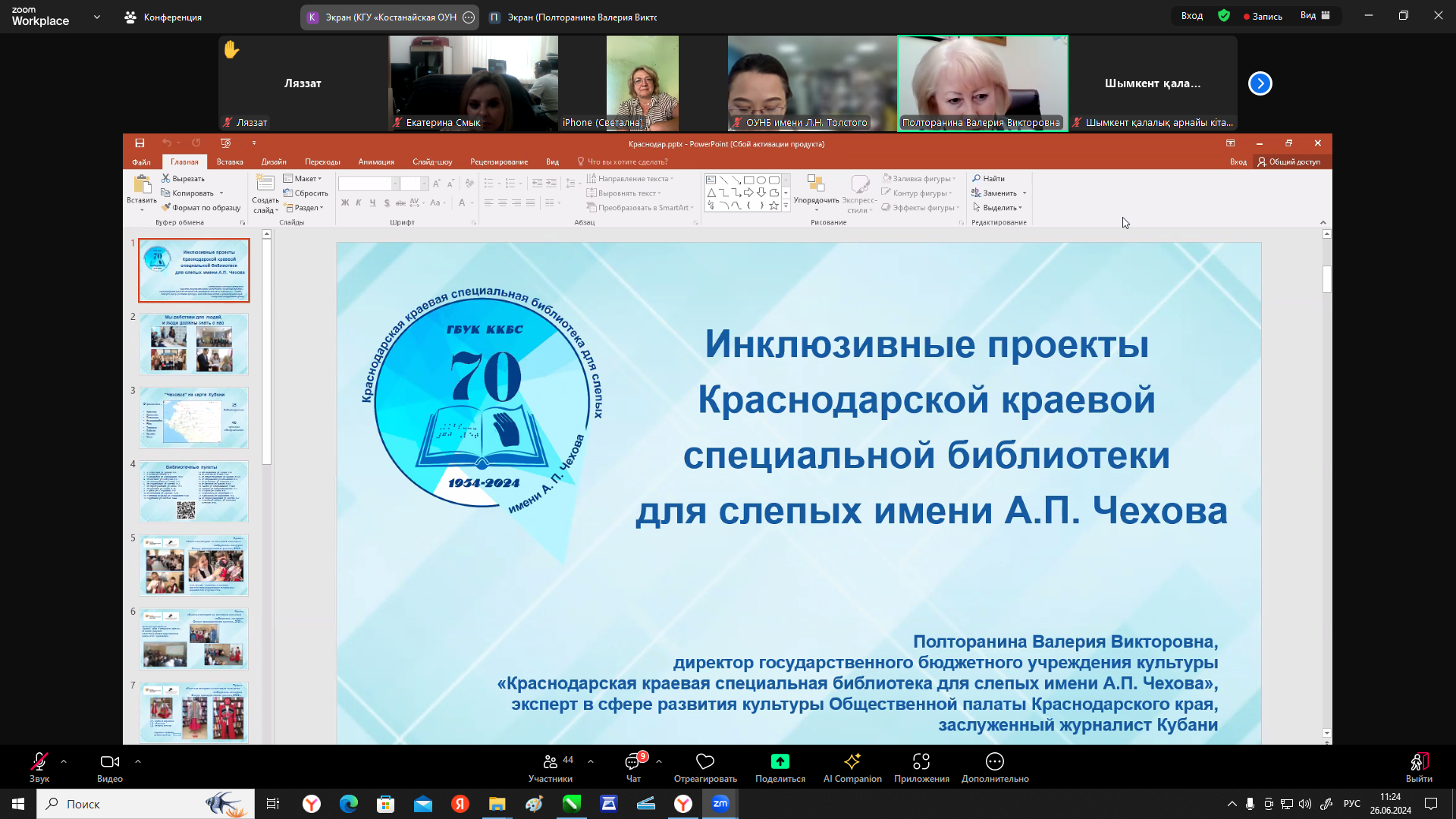
Task: Open the Рецензирование ribbon tab
Action: point(499,162)
